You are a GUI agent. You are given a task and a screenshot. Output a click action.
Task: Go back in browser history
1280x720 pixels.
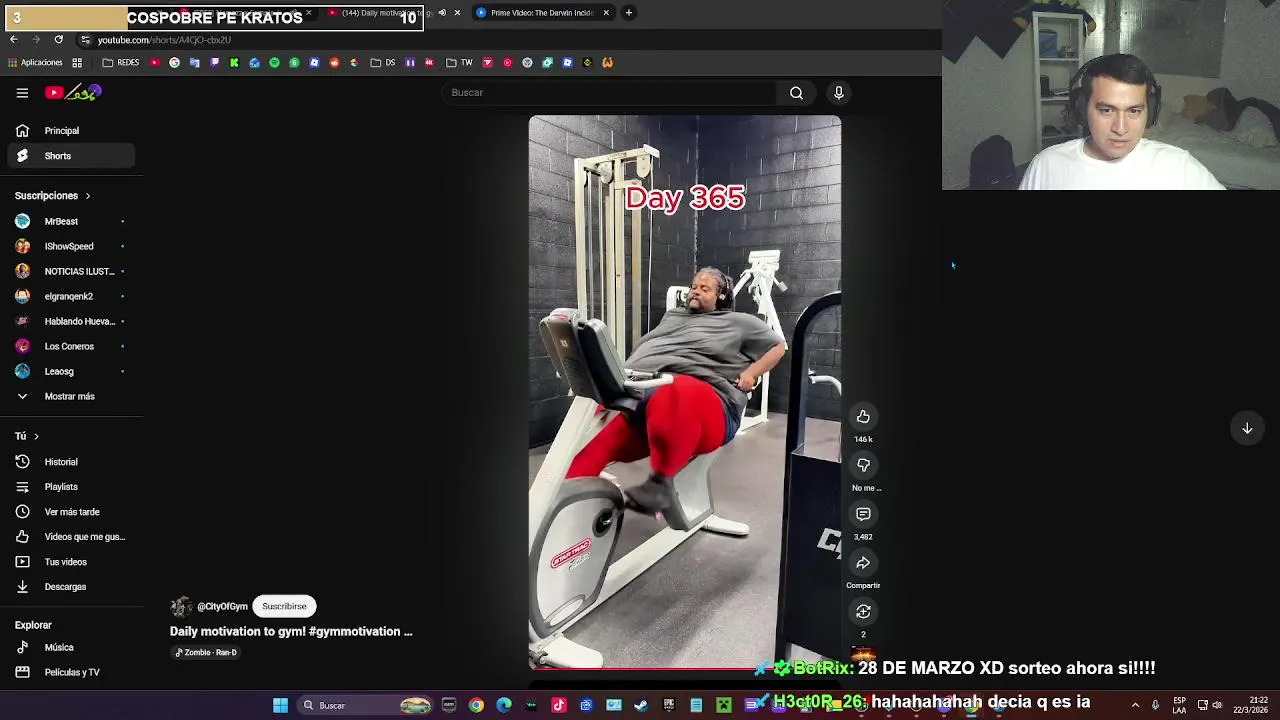(x=14, y=40)
